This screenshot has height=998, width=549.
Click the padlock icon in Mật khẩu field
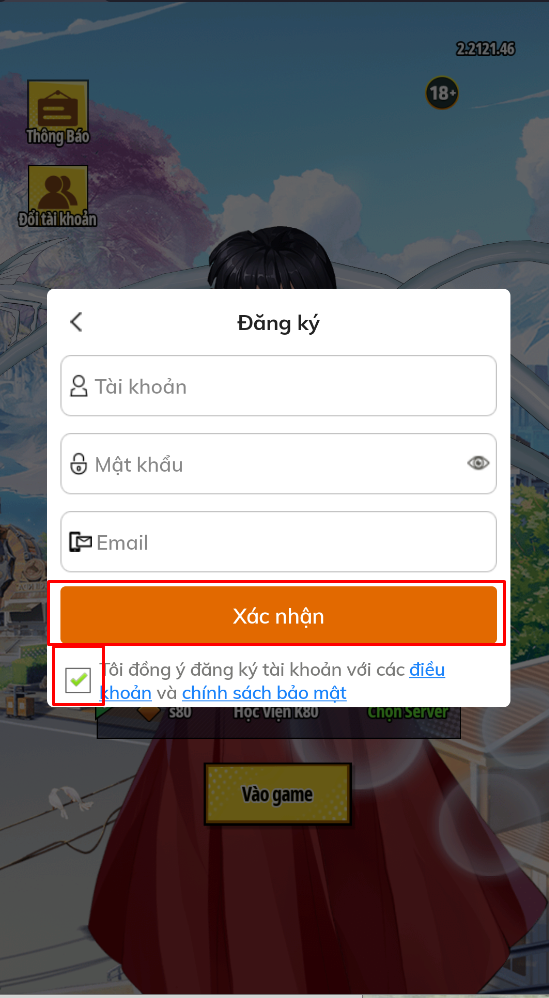pyautogui.click(x=79, y=464)
